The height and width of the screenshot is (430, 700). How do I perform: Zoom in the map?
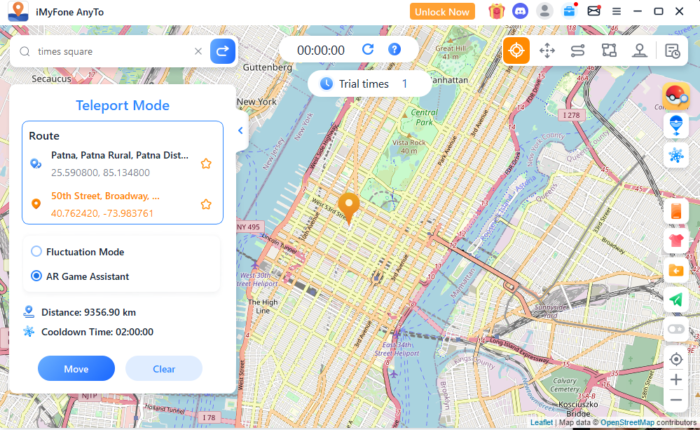point(676,380)
